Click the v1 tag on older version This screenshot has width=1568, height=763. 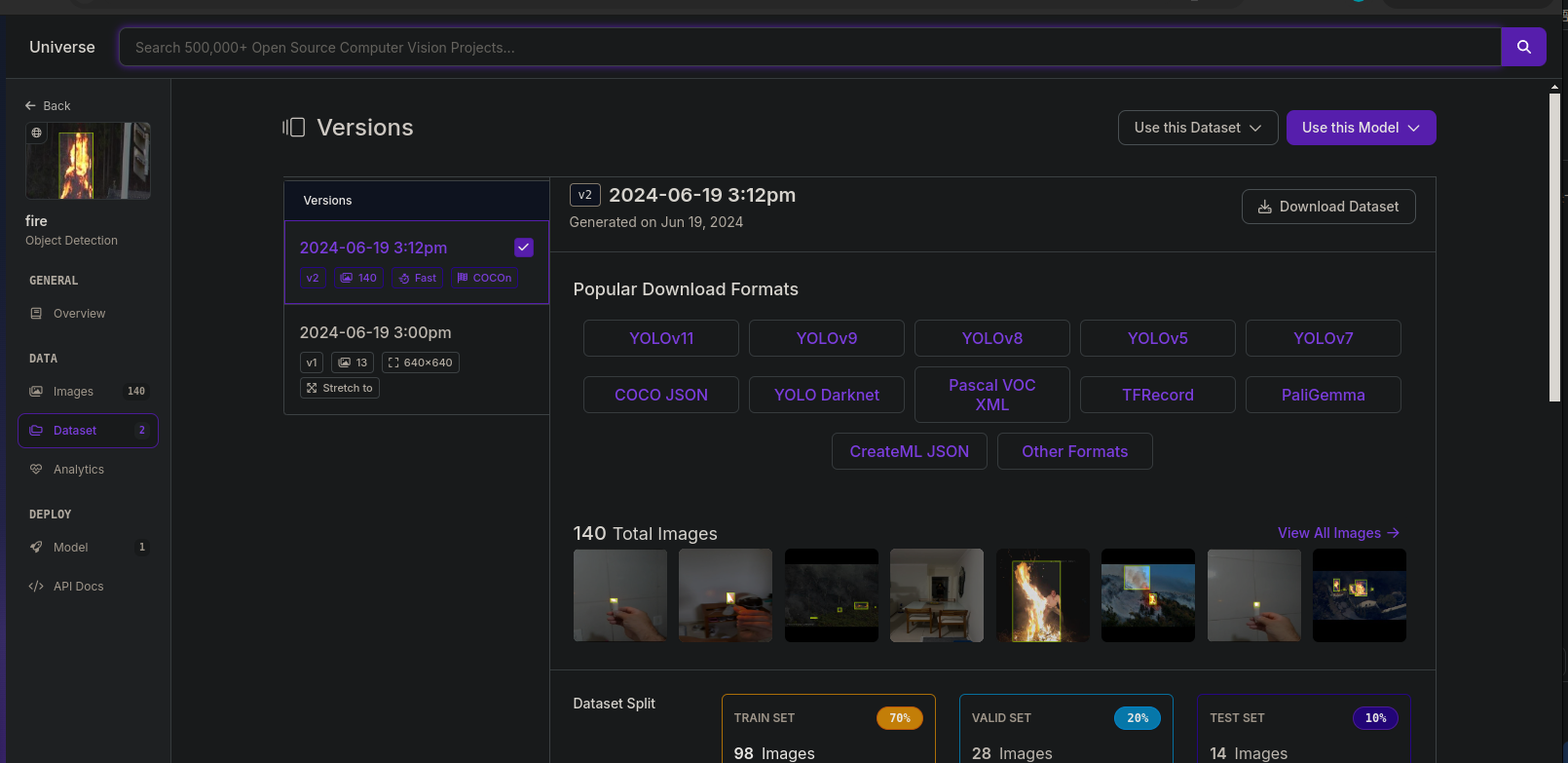point(312,362)
